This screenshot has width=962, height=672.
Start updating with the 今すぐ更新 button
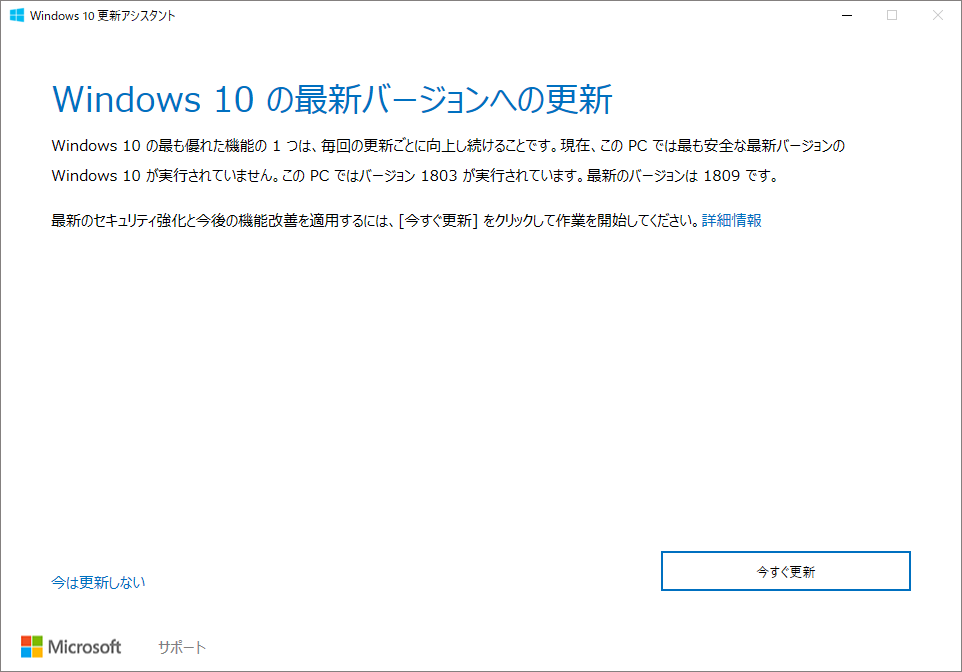click(x=785, y=570)
